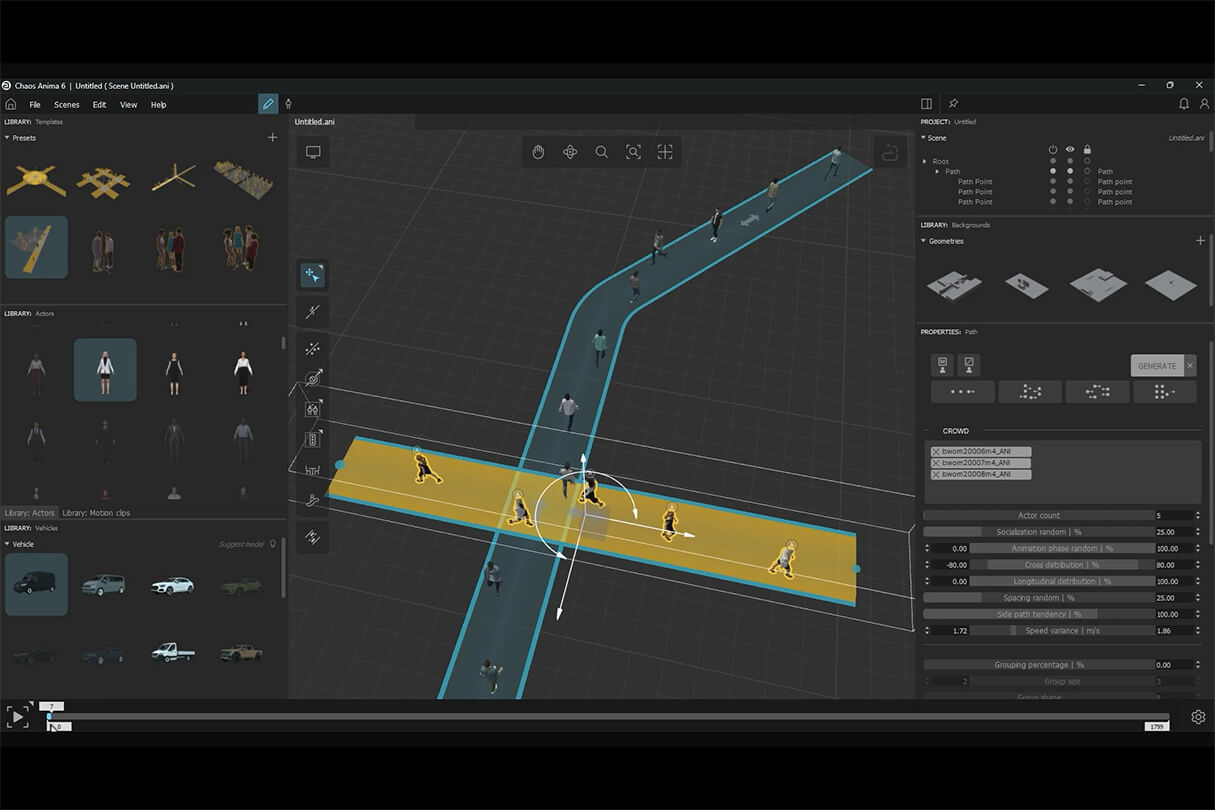
Task: Click the pin icon in top bar
Action: (953, 104)
